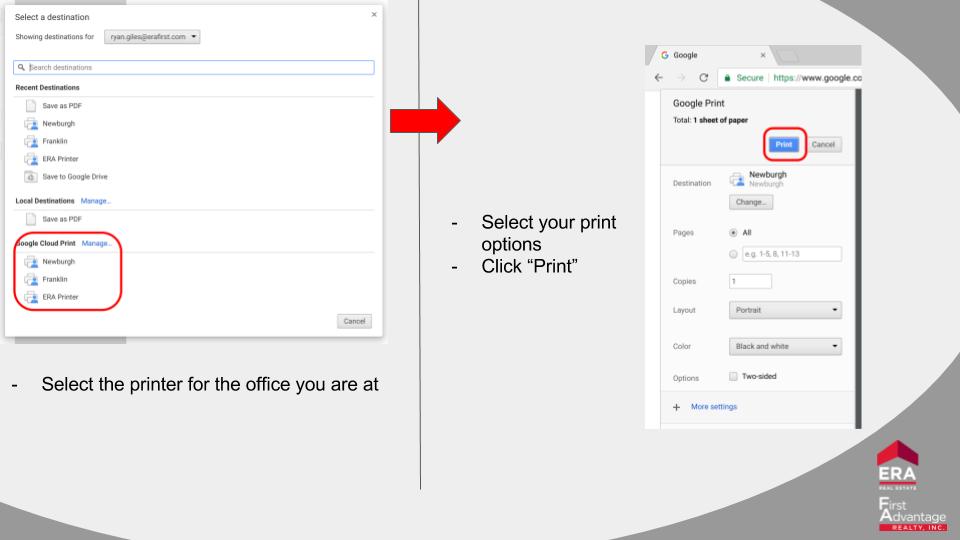Switch to the Google tab
The height and width of the screenshot is (540, 960).
click(712, 55)
